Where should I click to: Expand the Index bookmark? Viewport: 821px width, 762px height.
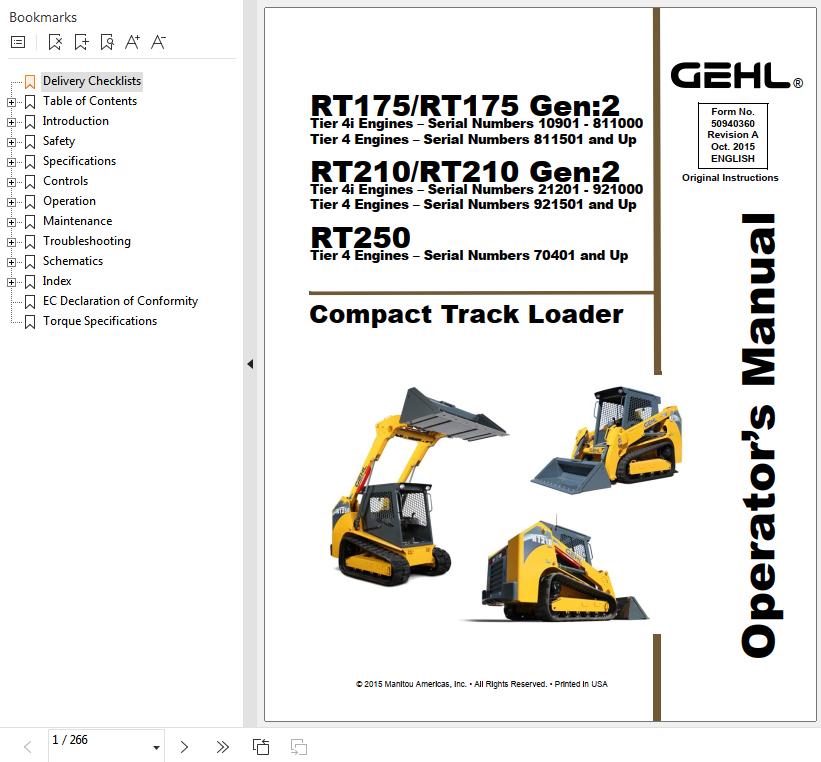pos(11,282)
